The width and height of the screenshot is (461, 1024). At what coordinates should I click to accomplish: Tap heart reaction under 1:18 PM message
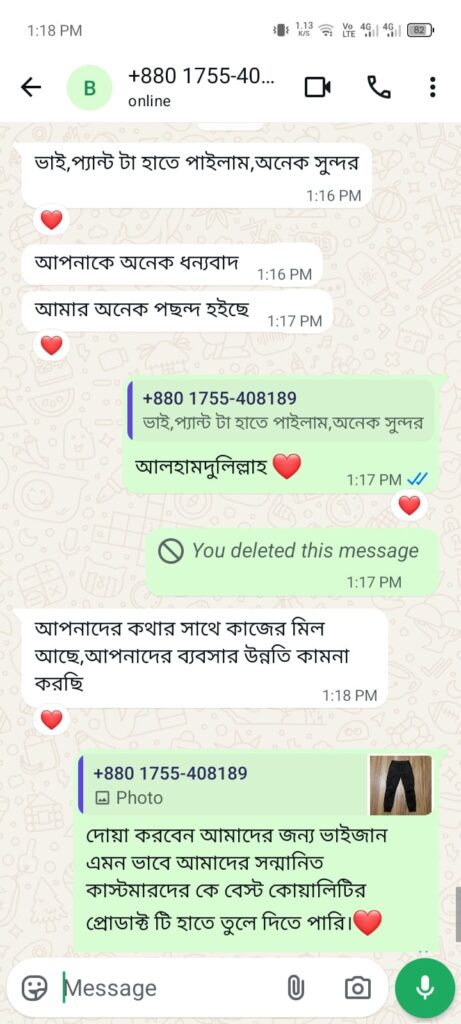coord(51,720)
